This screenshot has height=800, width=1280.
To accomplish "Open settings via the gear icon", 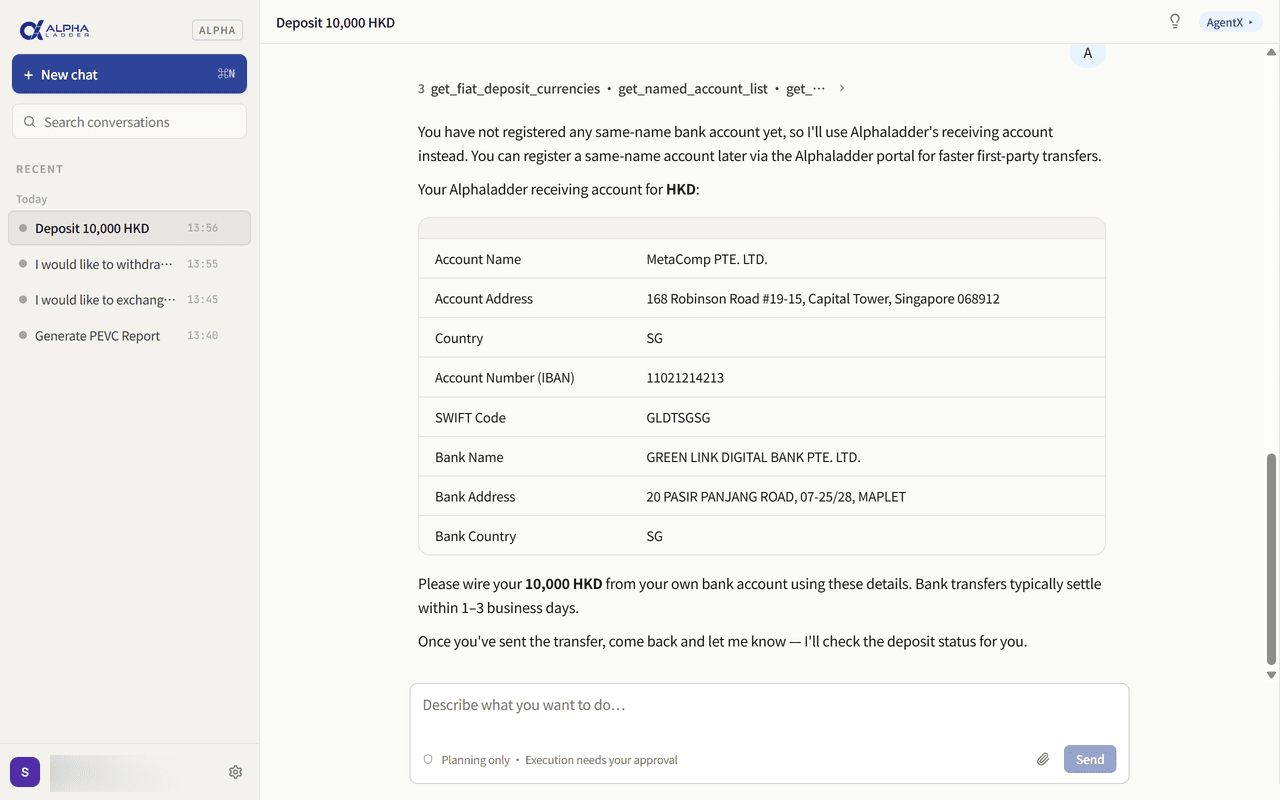I will pyautogui.click(x=235, y=772).
